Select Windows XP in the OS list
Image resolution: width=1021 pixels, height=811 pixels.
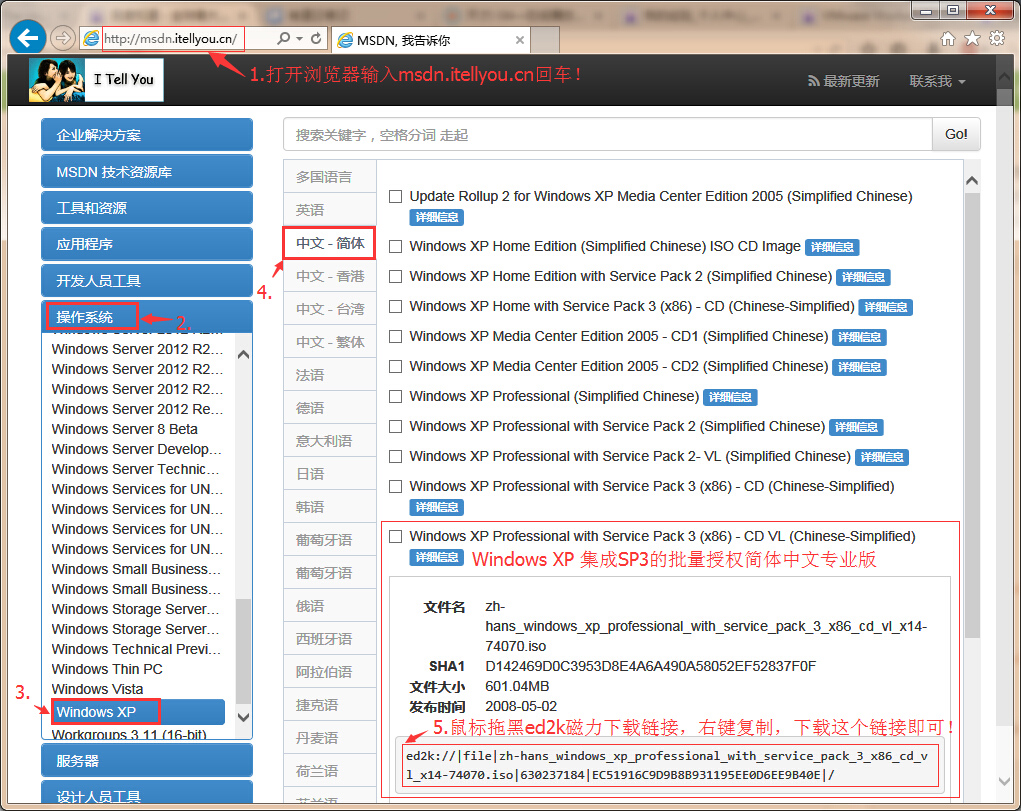(139, 712)
